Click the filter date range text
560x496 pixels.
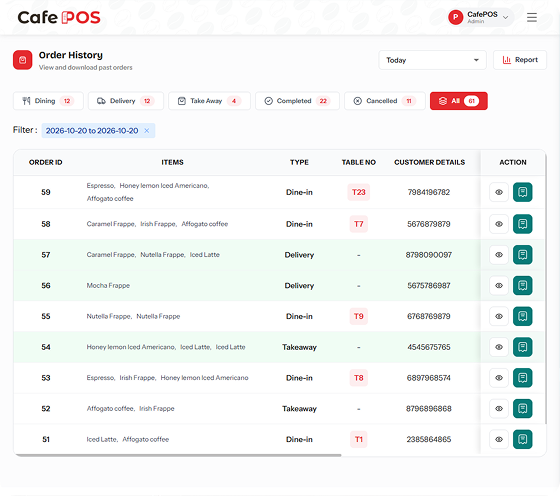92,131
